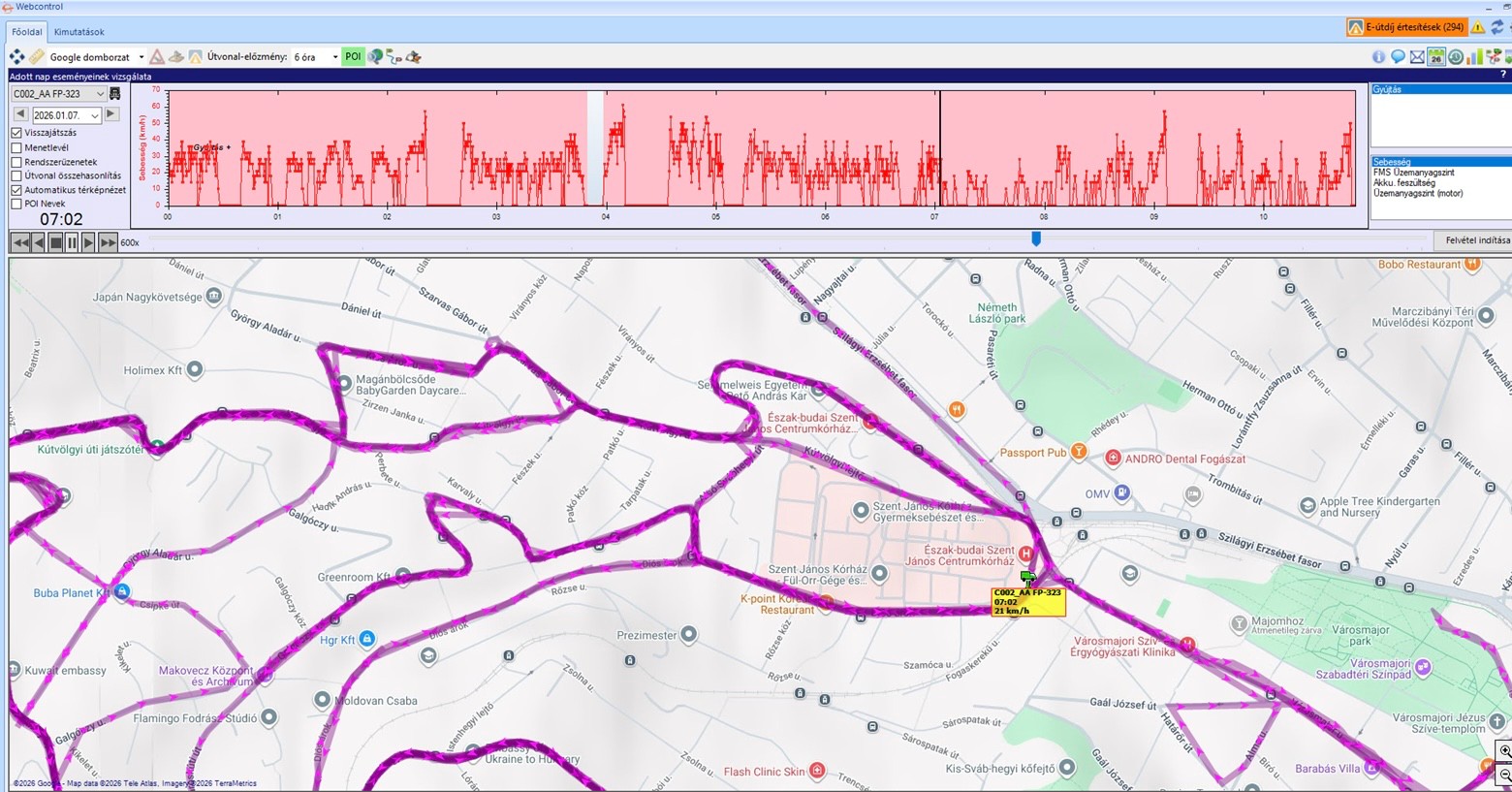Switch to the Kimutatások tab
This screenshot has height=792, width=1512.
79,32
